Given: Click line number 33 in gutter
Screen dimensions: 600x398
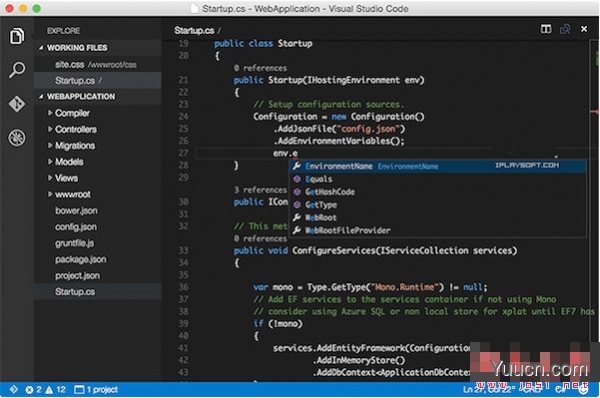Looking at the screenshot, I should 183,251.
